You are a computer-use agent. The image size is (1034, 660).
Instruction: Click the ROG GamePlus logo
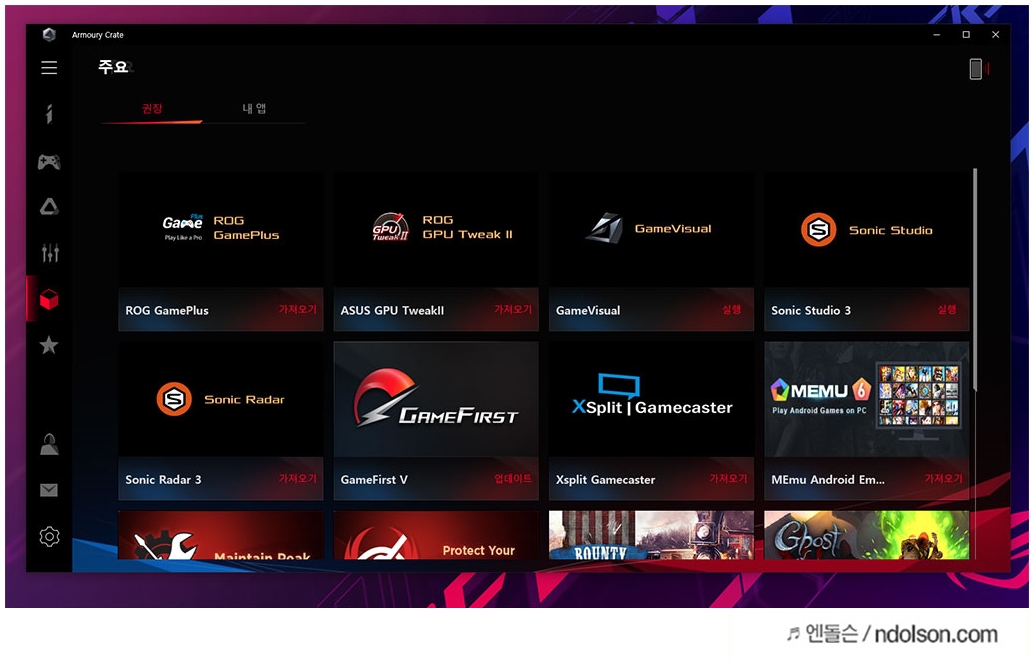tap(183, 227)
